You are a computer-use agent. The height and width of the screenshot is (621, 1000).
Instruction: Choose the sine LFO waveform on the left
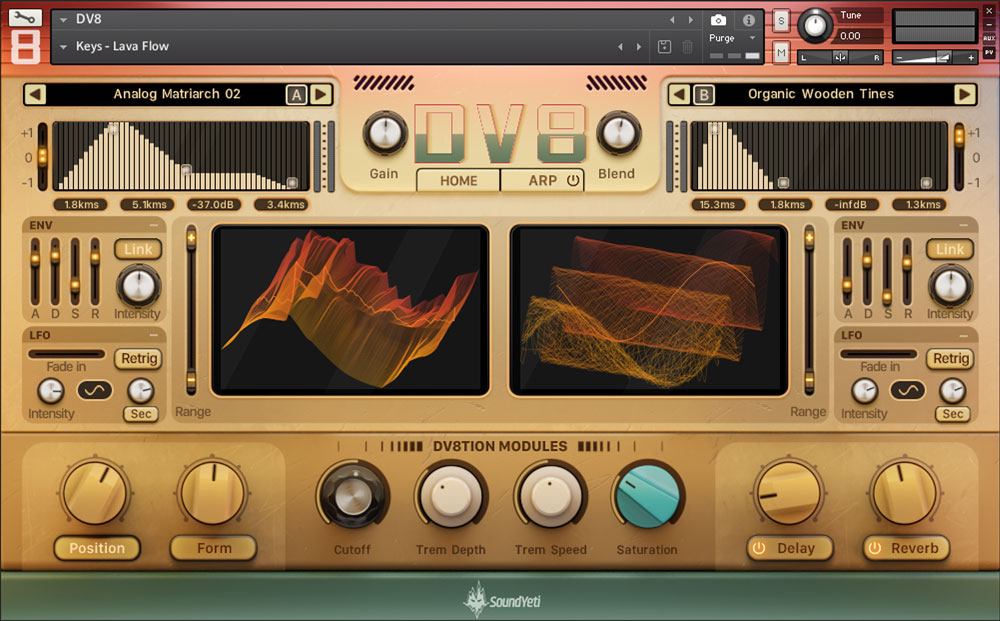(94, 390)
